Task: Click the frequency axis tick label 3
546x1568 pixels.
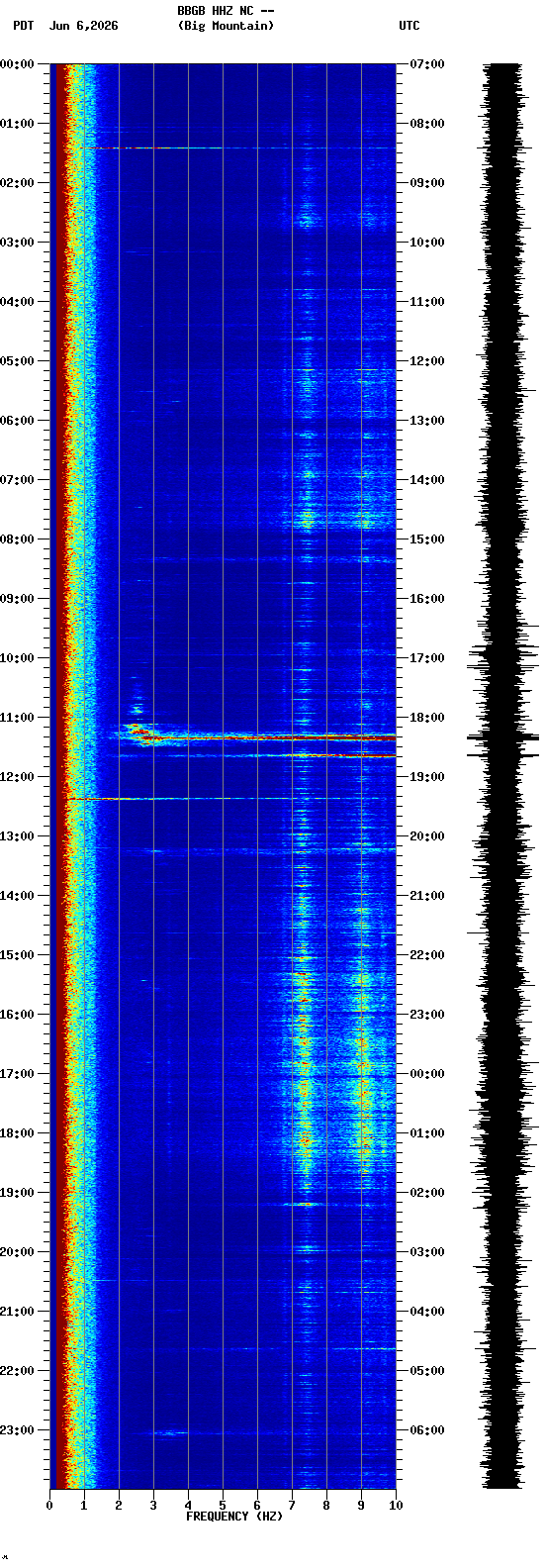Action: (153, 1506)
